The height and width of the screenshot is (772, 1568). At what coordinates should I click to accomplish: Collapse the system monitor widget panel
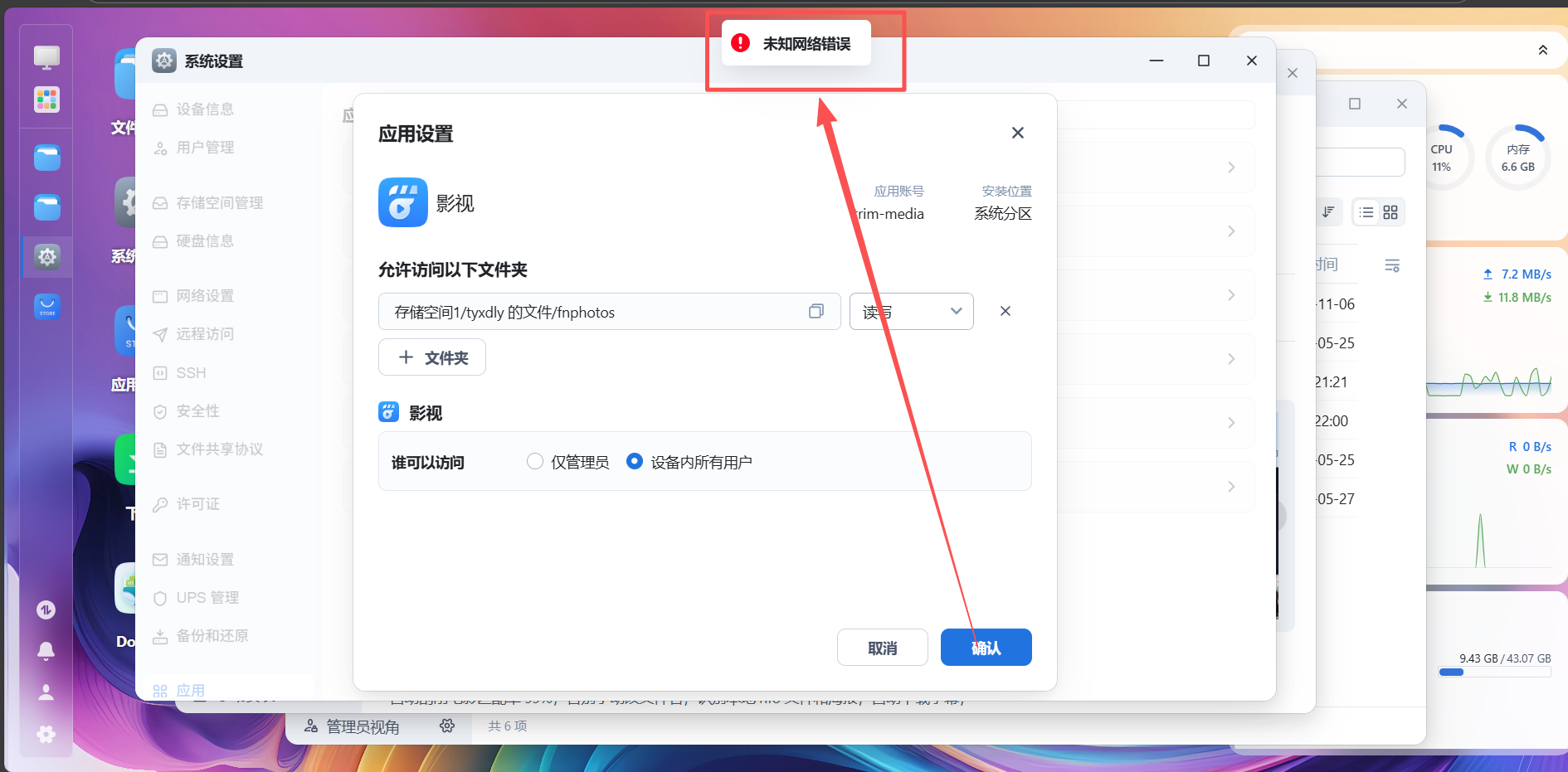pyautogui.click(x=1543, y=50)
